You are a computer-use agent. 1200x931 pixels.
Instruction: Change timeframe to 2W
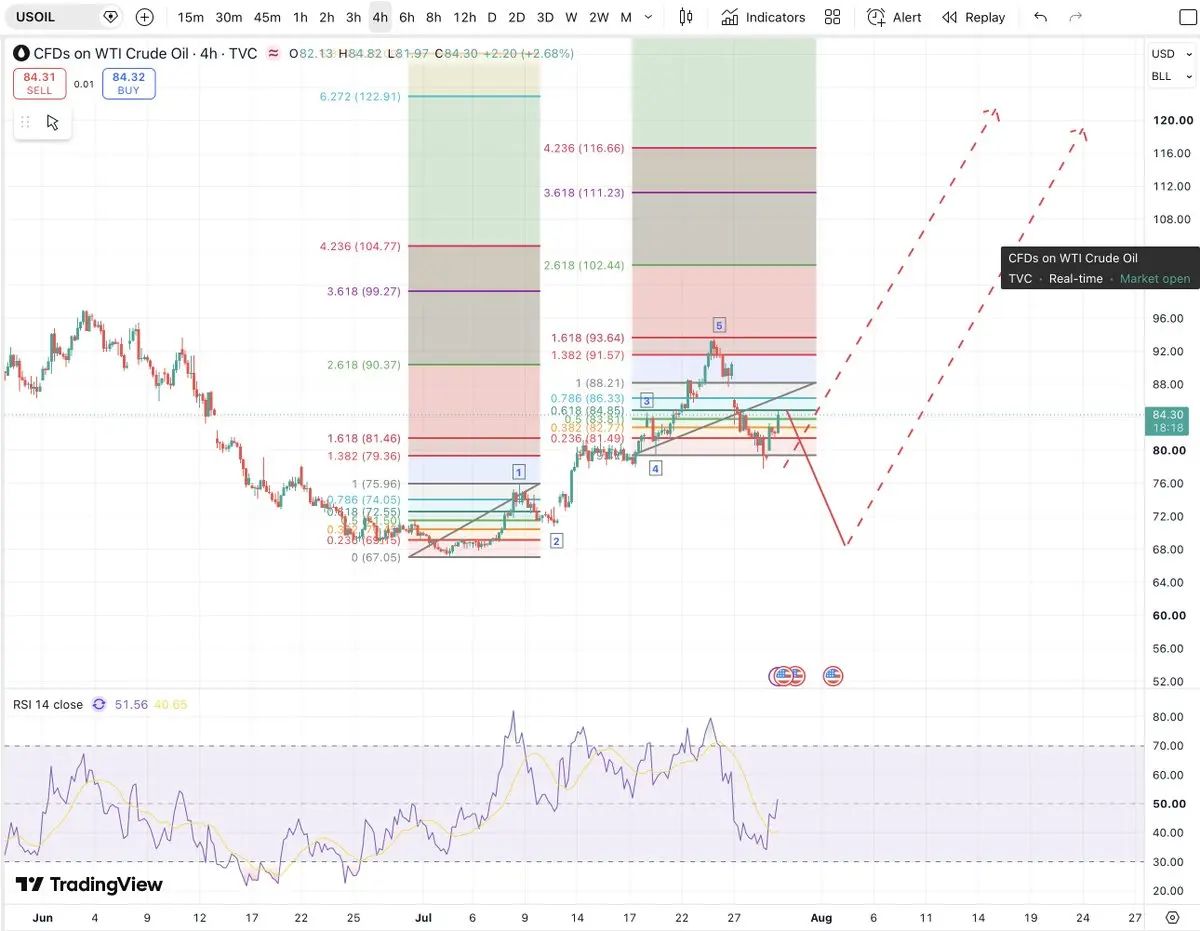coord(599,17)
